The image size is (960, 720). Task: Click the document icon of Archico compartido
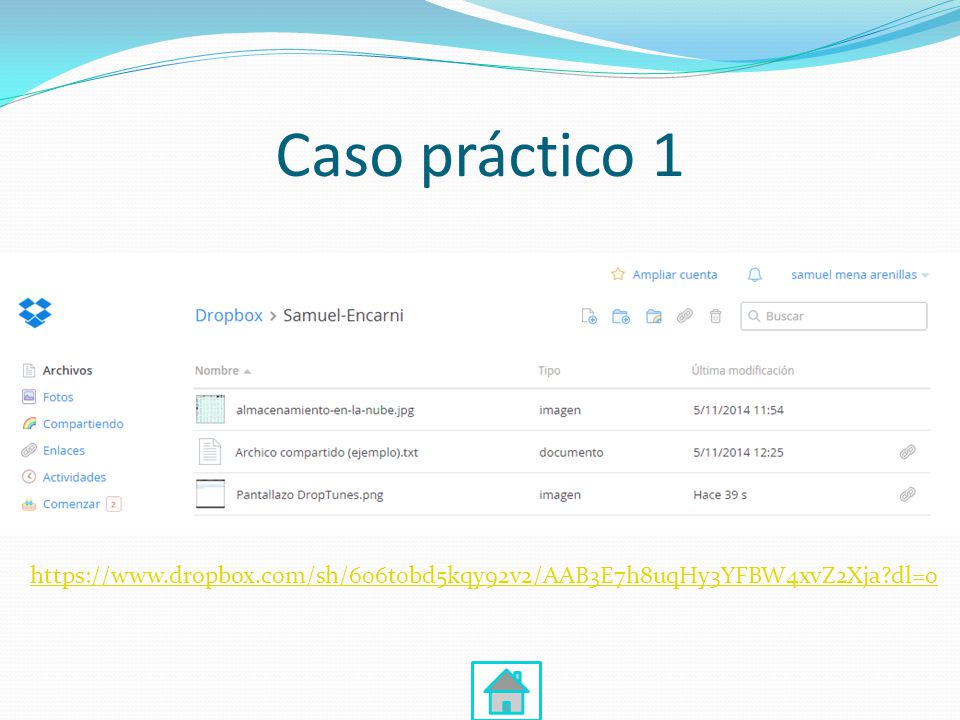210,452
